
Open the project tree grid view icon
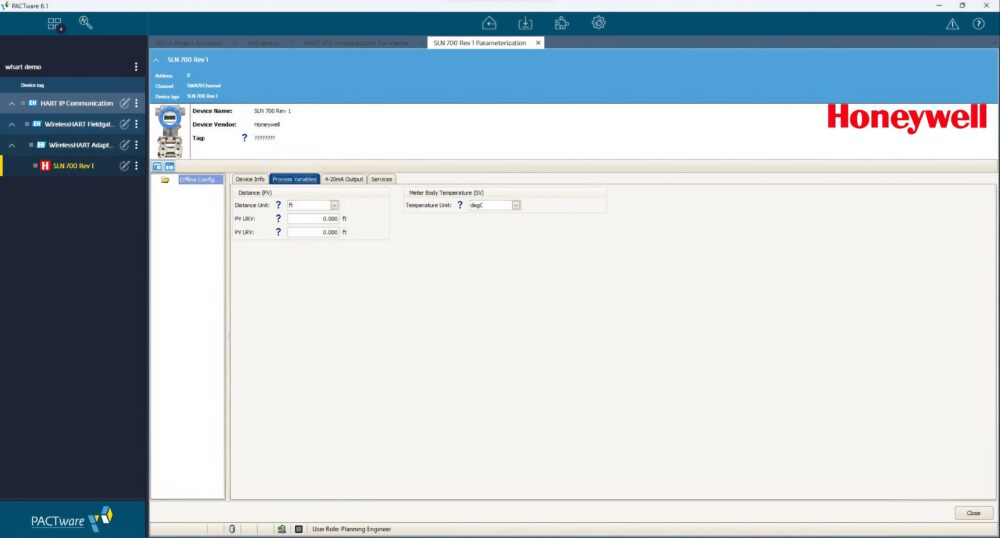55,24
